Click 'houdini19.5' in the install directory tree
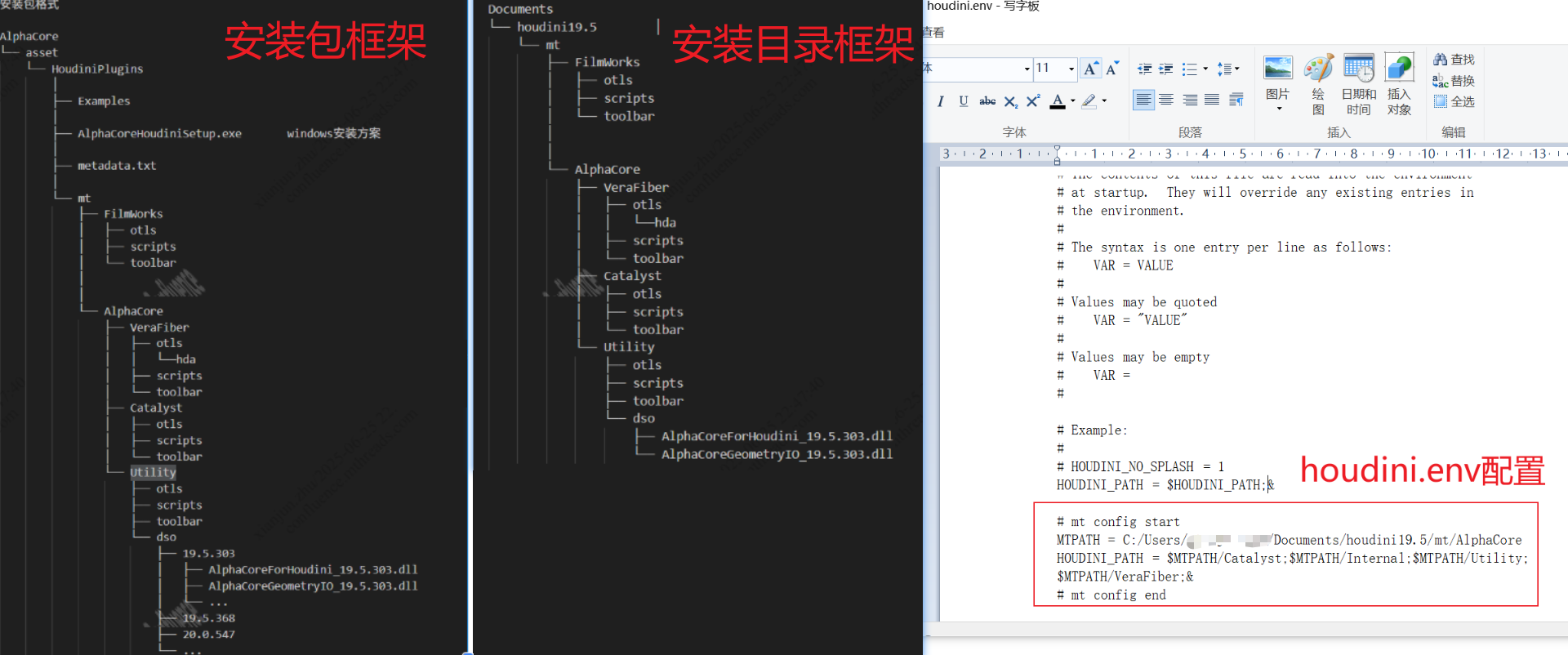This screenshot has width=1568, height=655. [x=557, y=27]
